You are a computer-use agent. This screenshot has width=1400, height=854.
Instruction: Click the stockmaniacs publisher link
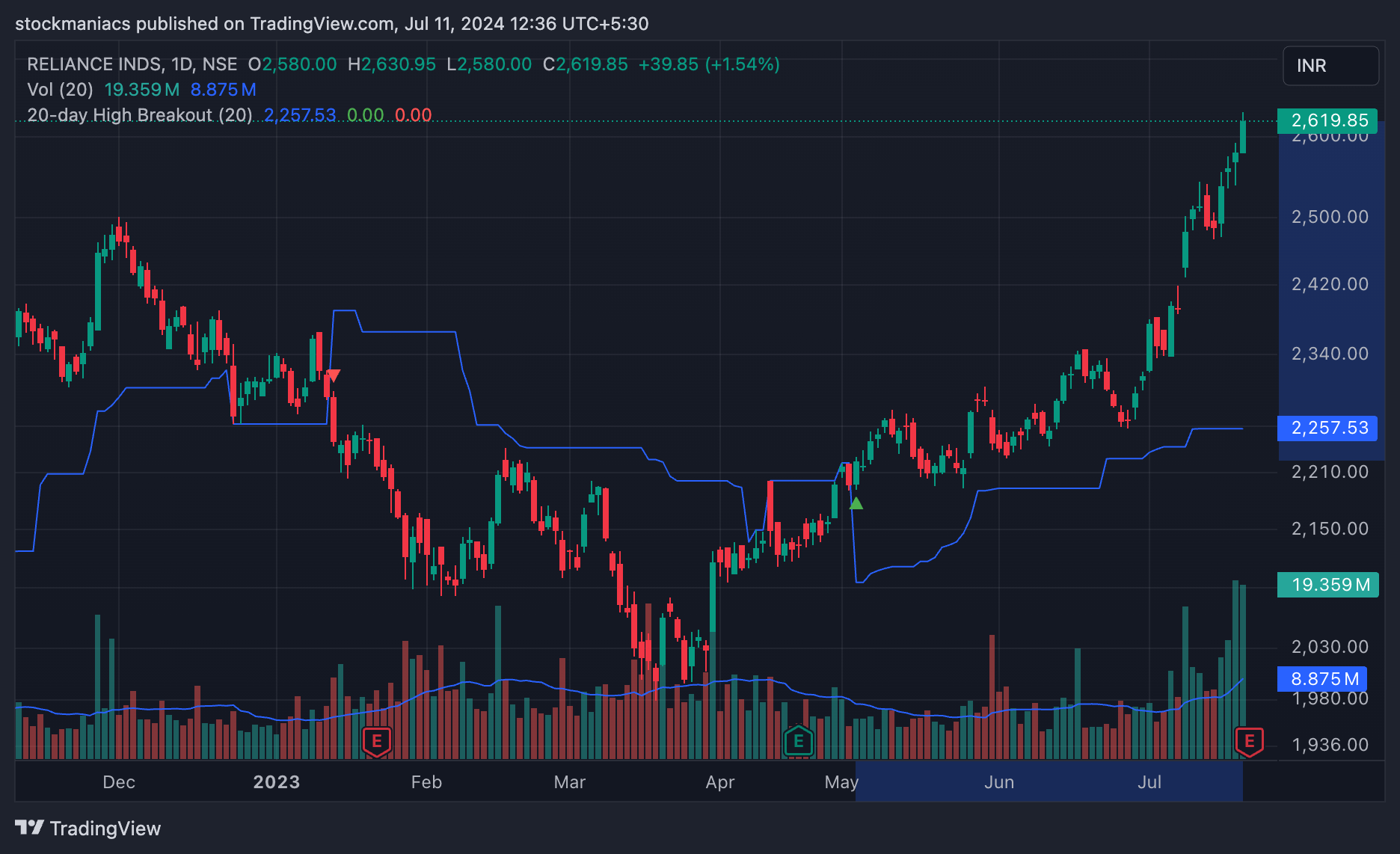pyautogui.click(x=71, y=23)
